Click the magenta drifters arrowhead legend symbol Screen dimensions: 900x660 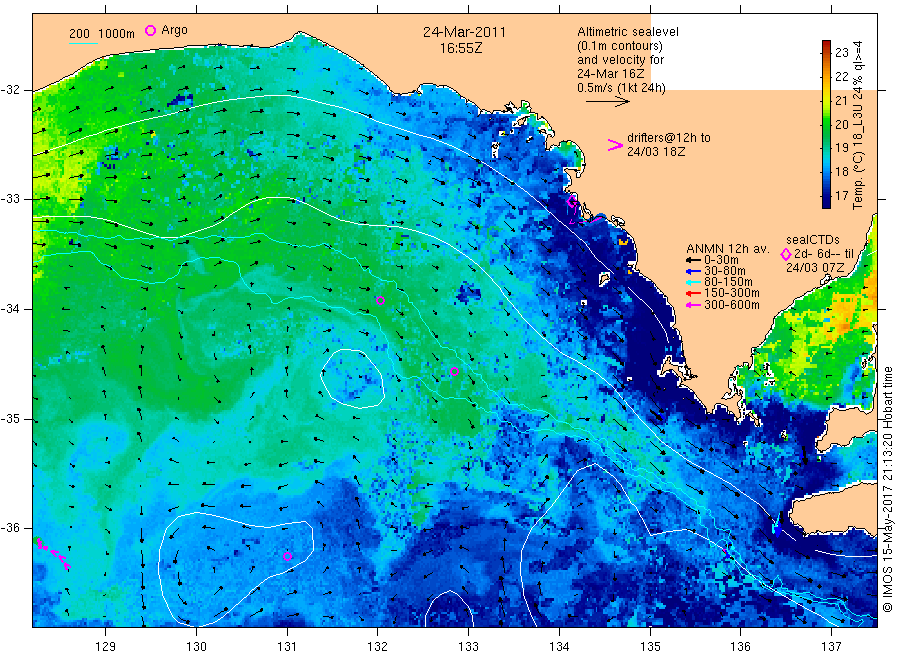click(x=615, y=145)
